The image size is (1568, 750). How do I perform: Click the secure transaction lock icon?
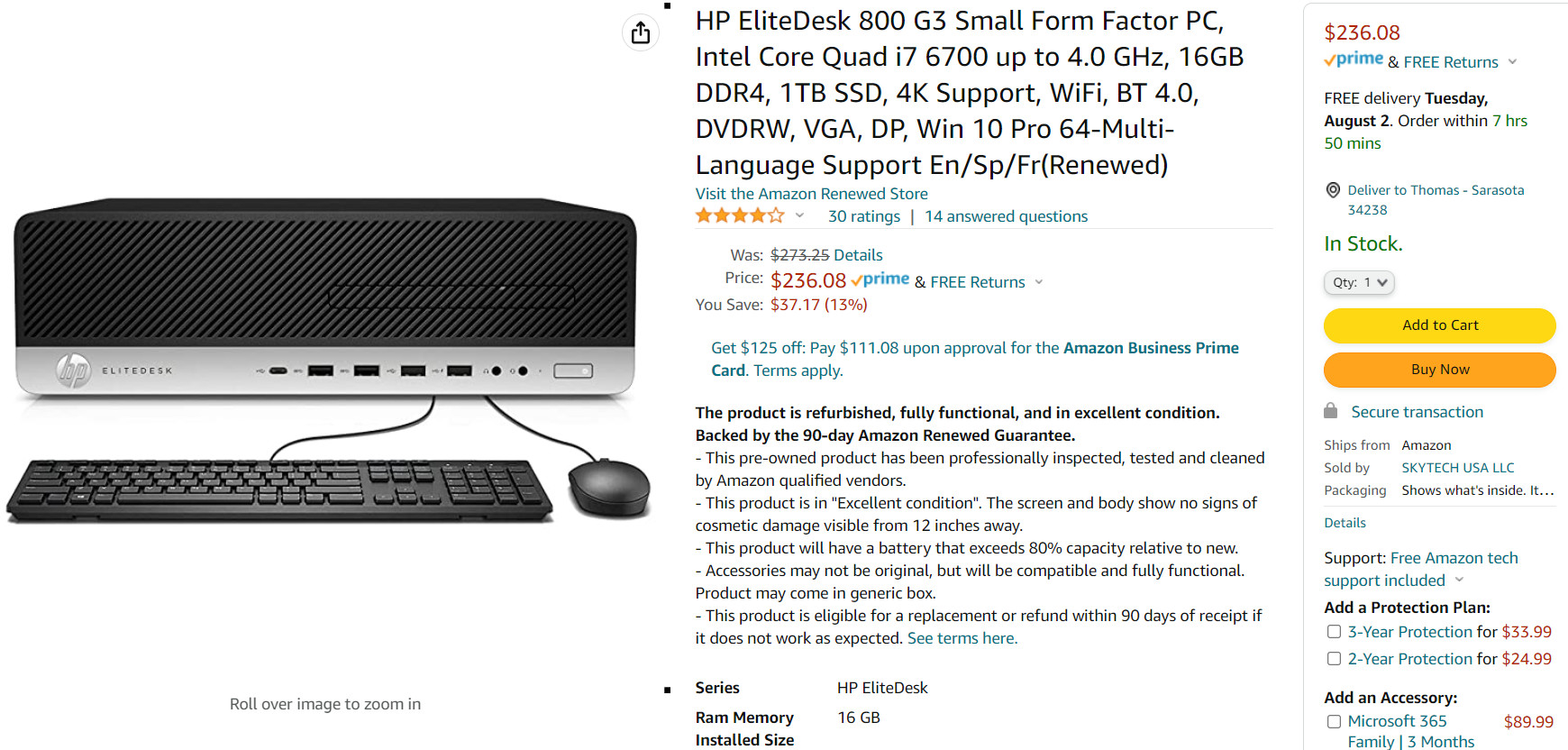pyautogui.click(x=1330, y=411)
